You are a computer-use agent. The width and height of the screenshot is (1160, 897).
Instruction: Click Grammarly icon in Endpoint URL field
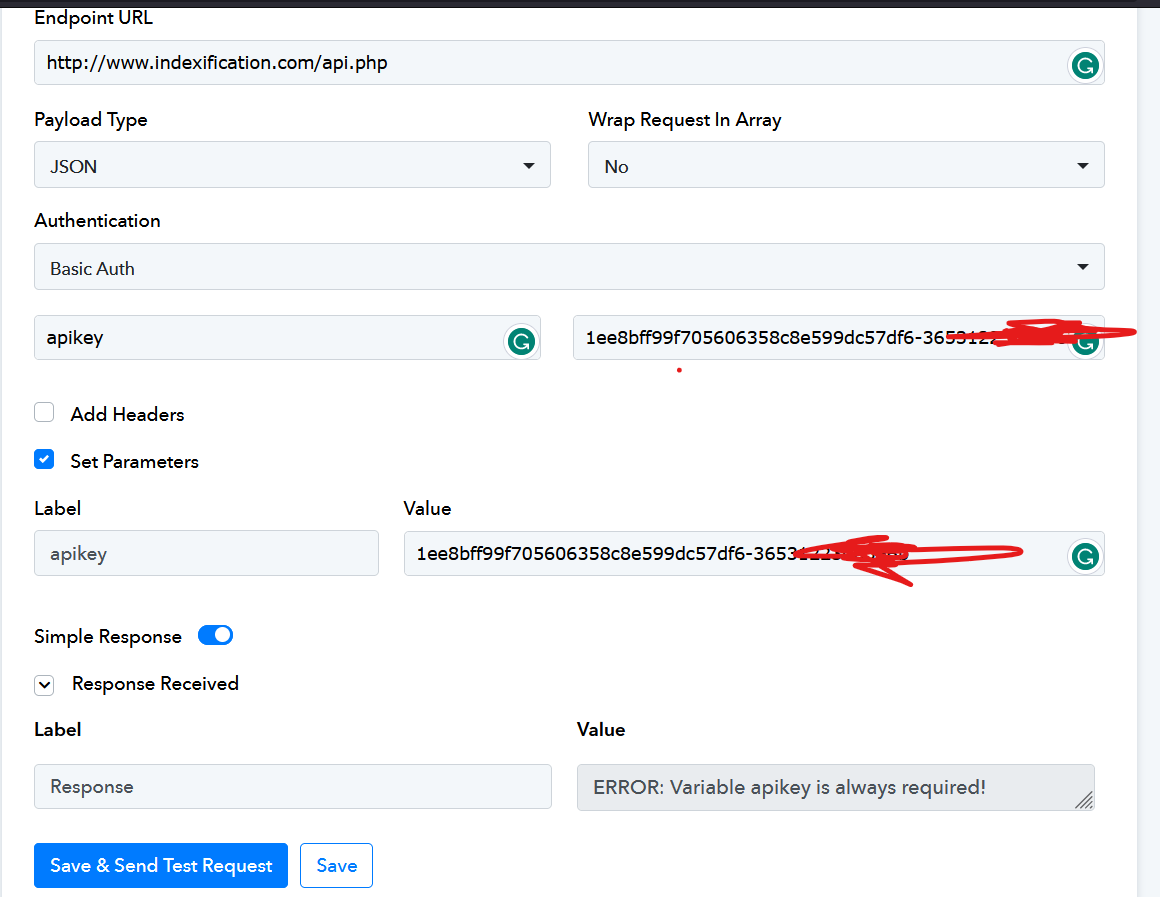1085,66
